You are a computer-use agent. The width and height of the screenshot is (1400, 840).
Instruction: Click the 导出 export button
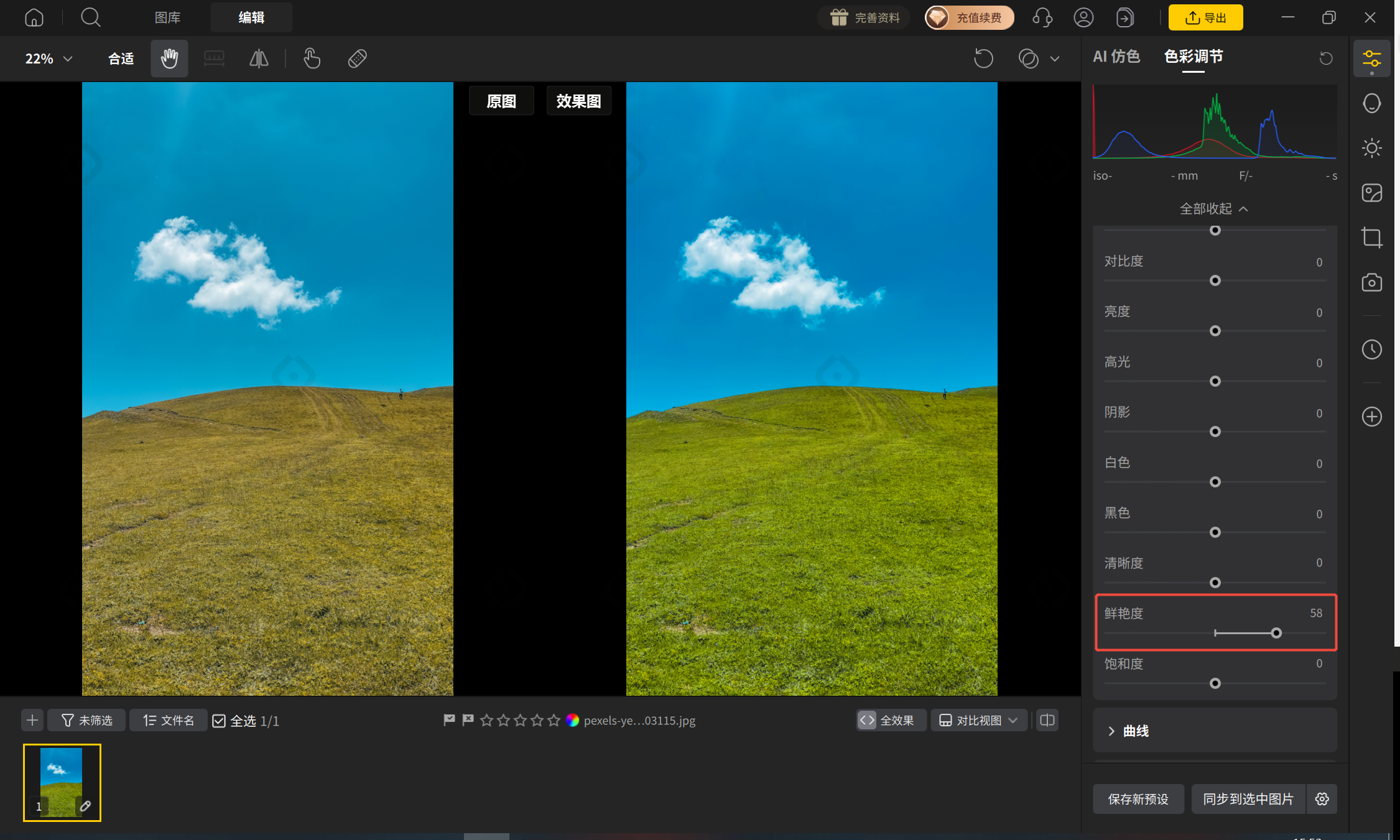1205,17
